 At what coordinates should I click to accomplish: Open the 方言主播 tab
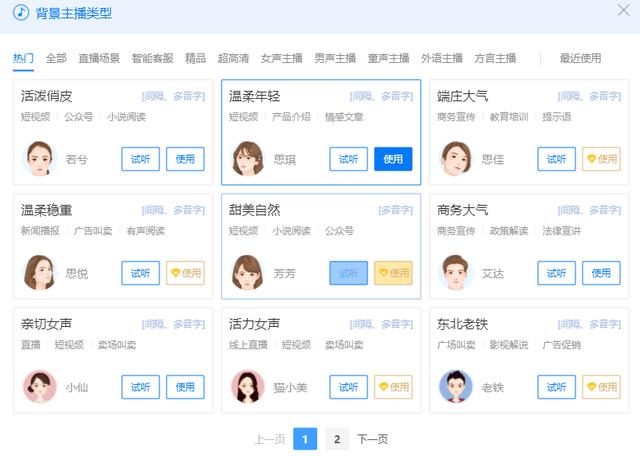pyautogui.click(x=495, y=58)
